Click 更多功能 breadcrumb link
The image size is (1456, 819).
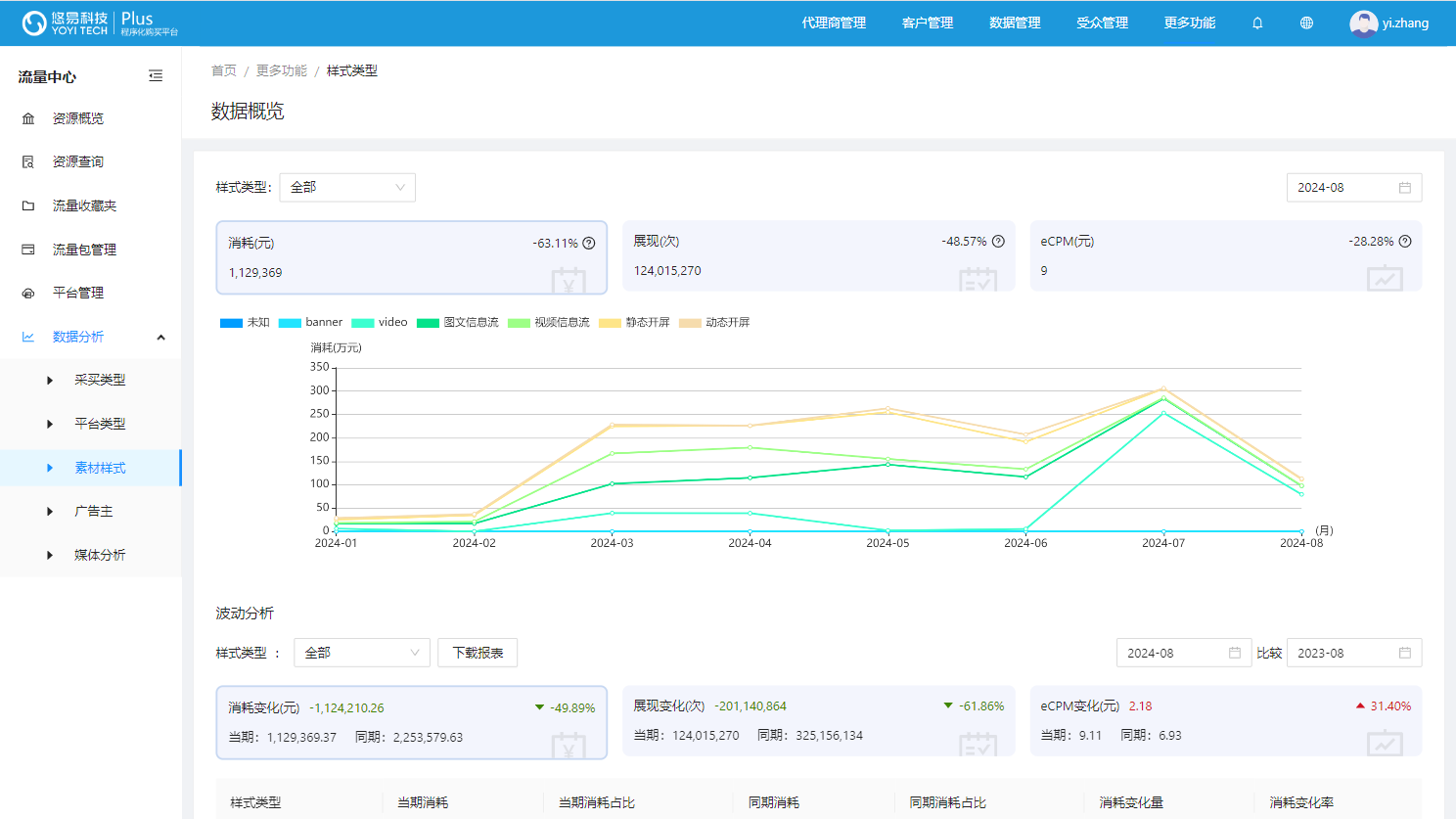point(282,71)
